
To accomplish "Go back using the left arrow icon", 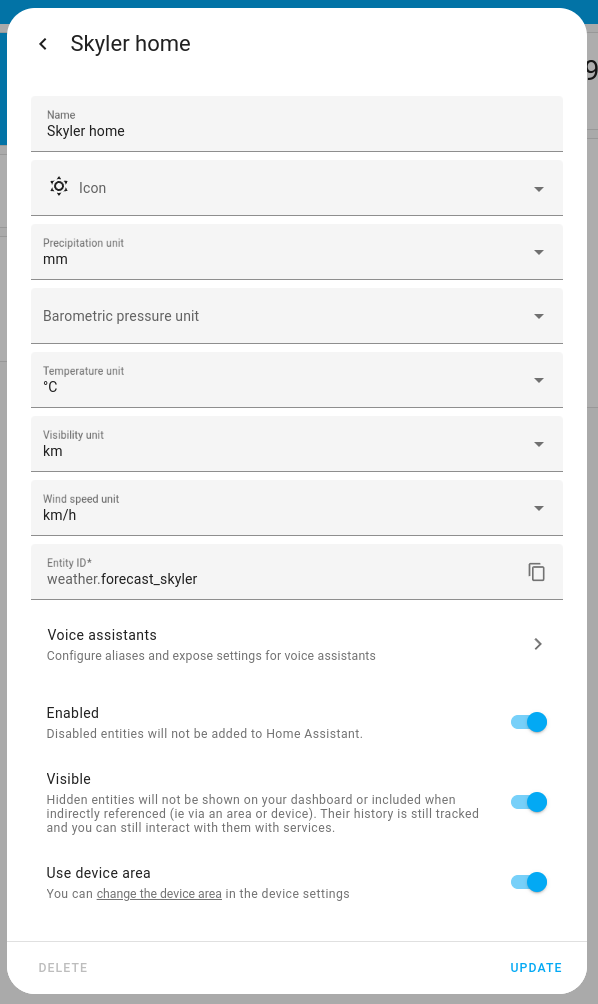I will 43,44.
